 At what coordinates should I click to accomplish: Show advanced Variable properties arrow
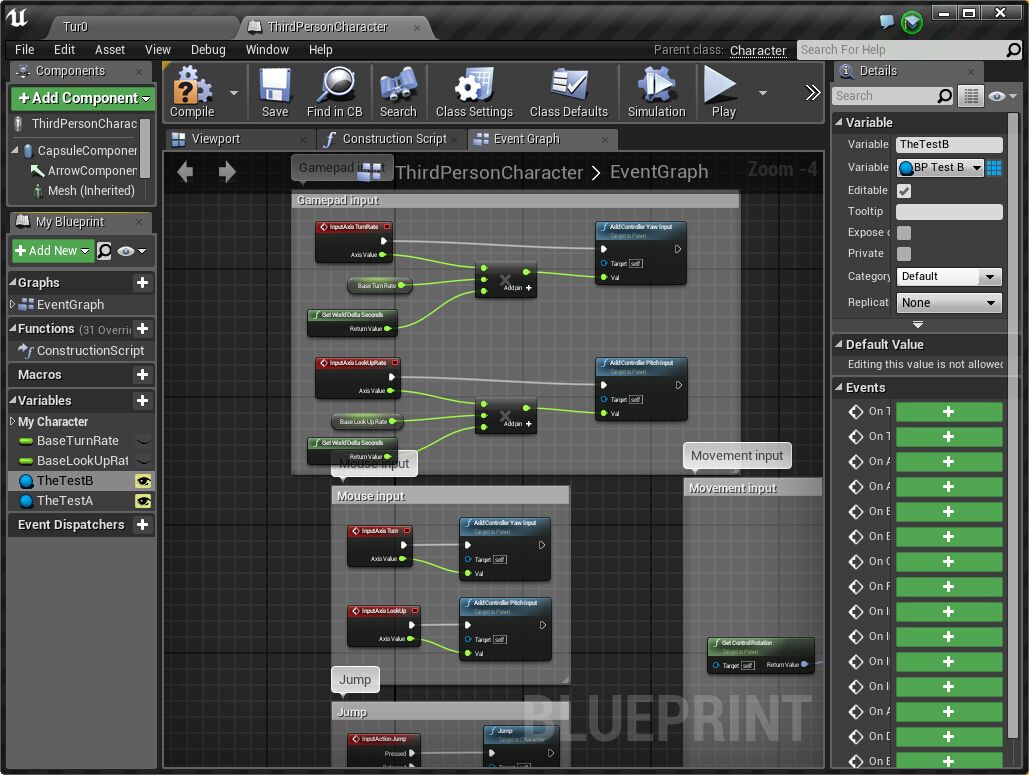click(918, 325)
